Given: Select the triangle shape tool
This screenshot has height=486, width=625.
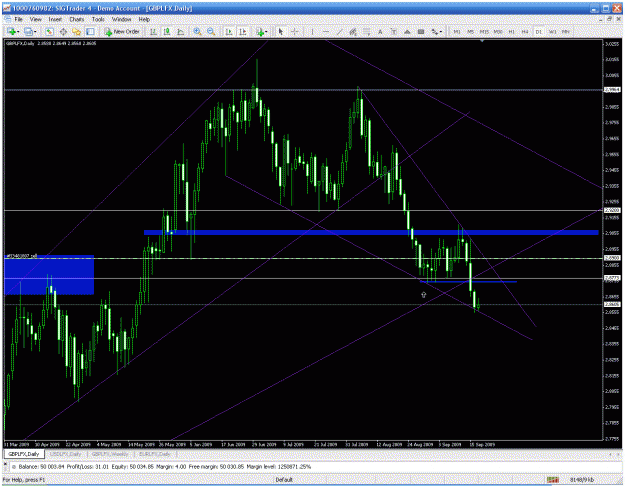Looking at the screenshot, I should (407, 31).
